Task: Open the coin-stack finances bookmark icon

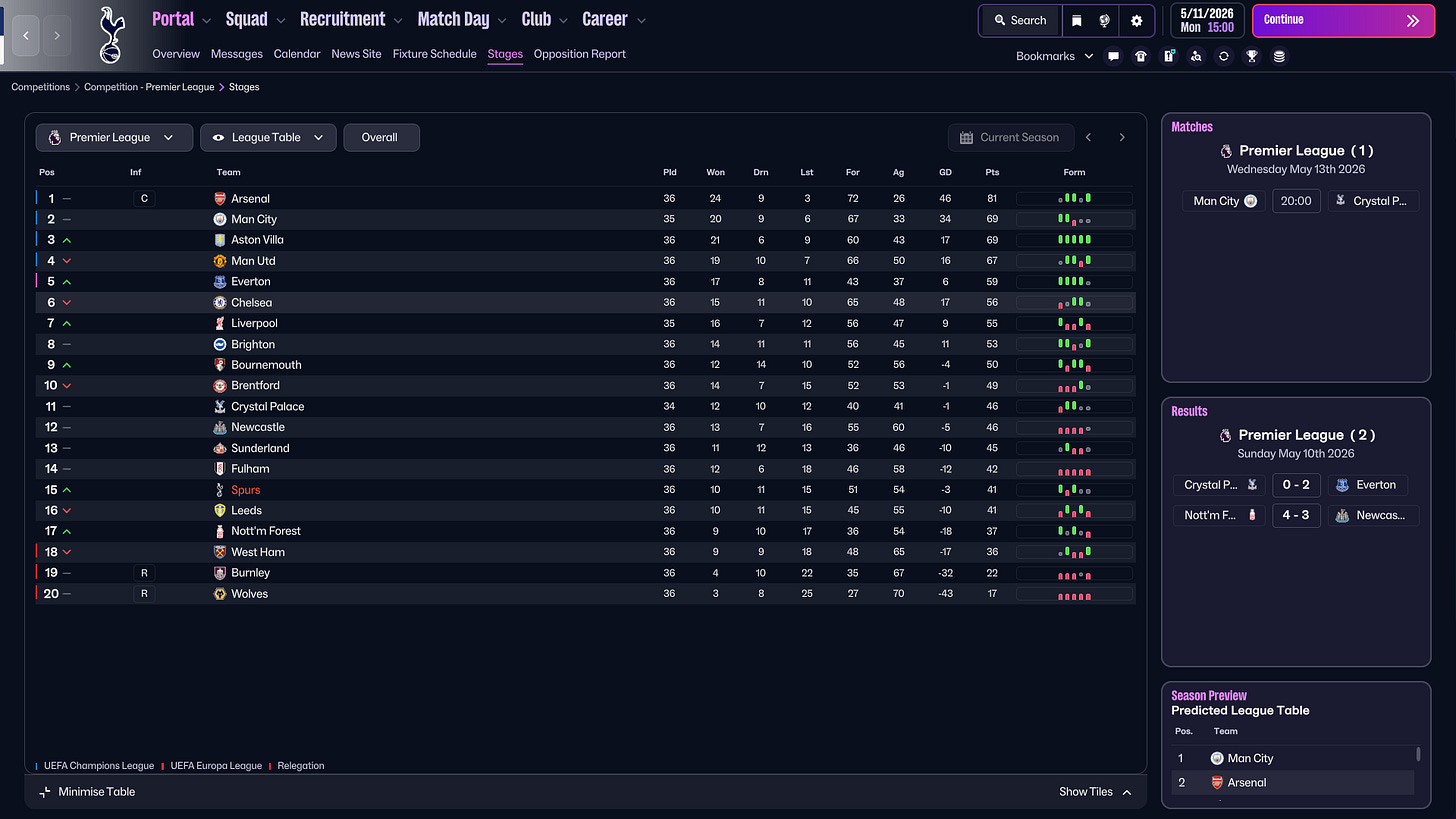Action: 1279,56
